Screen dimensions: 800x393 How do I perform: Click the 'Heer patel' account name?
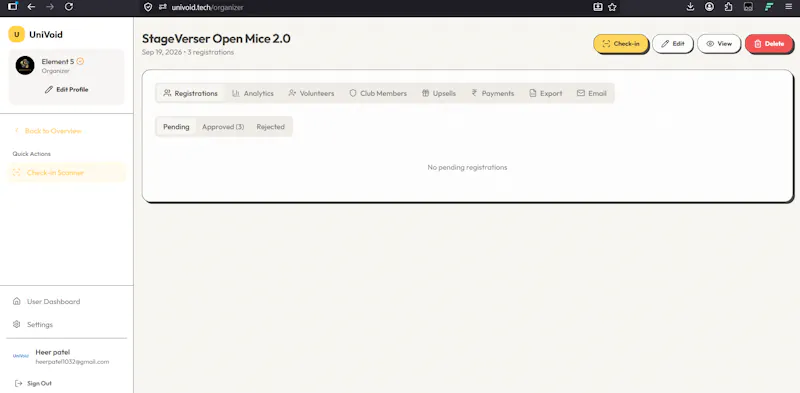[53, 352]
